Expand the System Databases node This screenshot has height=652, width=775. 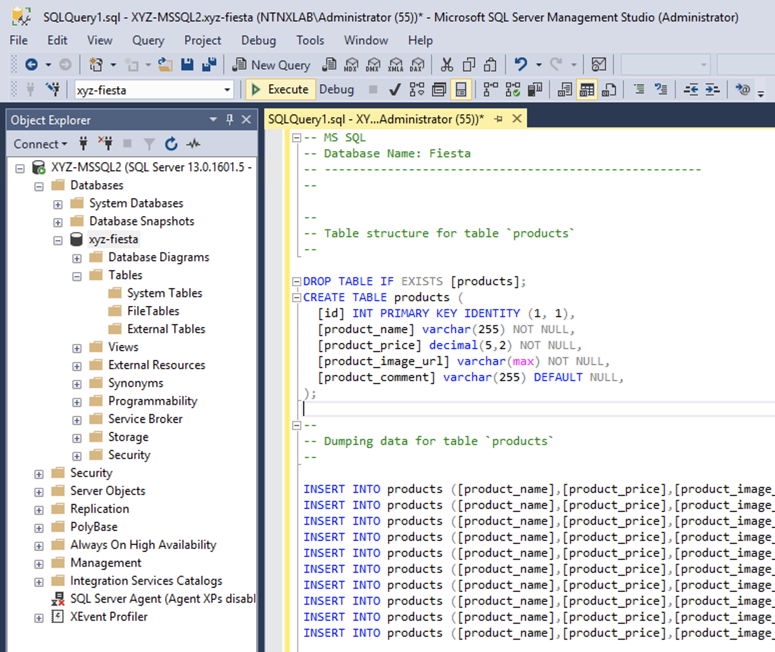pyautogui.click(x=58, y=205)
